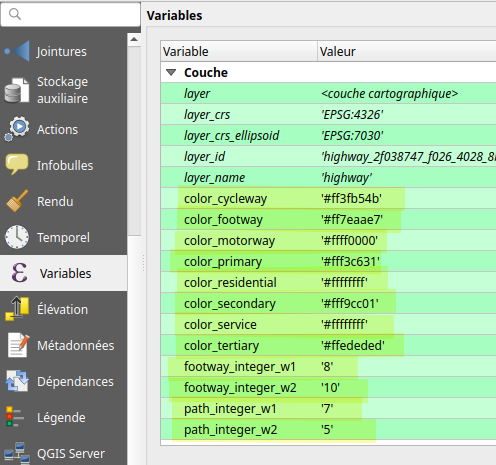This screenshot has width=496, height=465.
Task: Select the layer_name variable name
Action: point(214,178)
